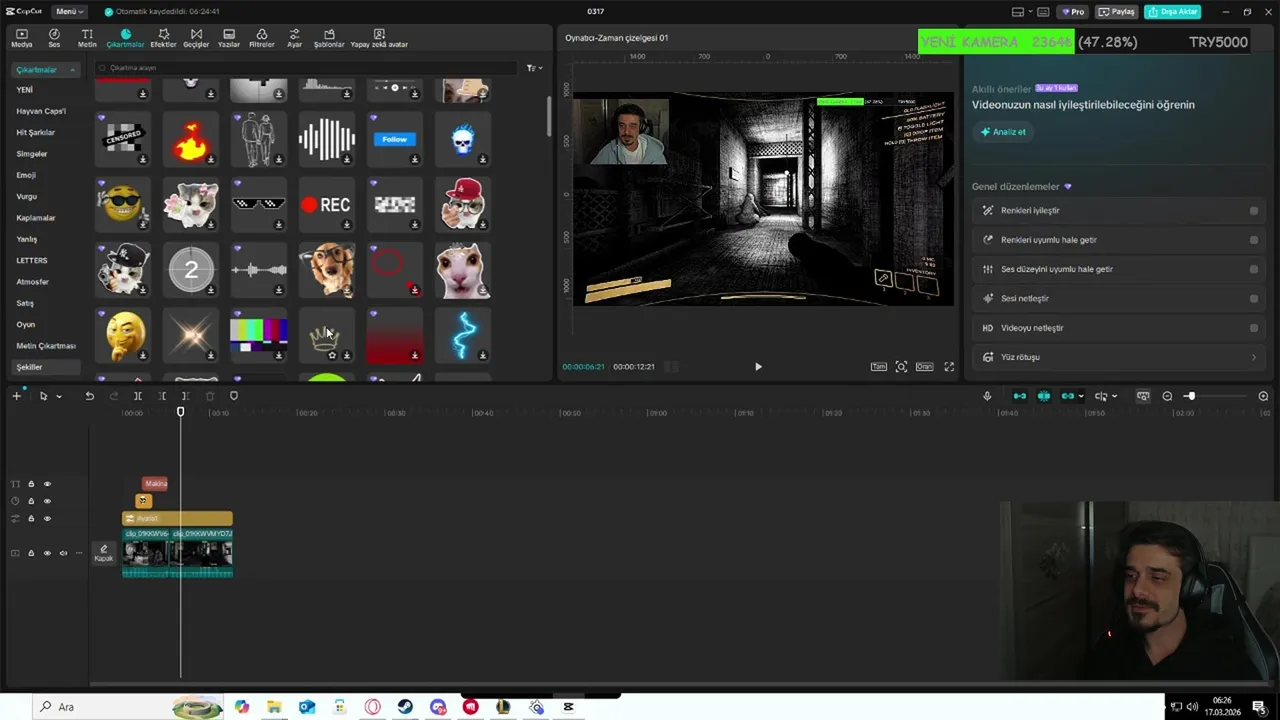Image resolution: width=1280 pixels, height=720 pixels.
Task: Collapse the Çıkartmalar category list
Action: click(x=72, y=70)
